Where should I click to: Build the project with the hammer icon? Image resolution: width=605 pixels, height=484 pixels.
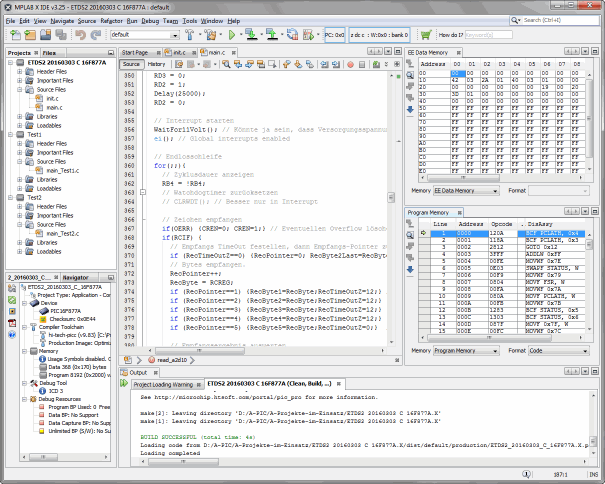189,35
